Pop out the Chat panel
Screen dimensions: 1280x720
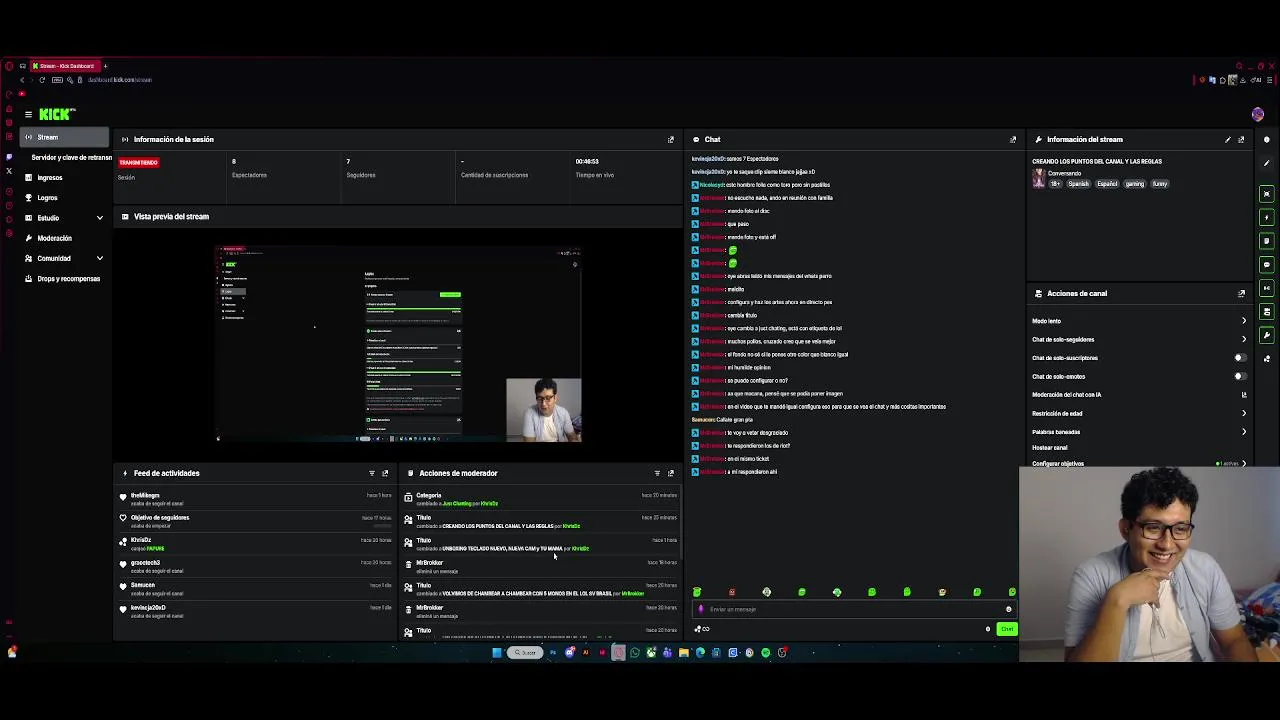point(1012,140)
